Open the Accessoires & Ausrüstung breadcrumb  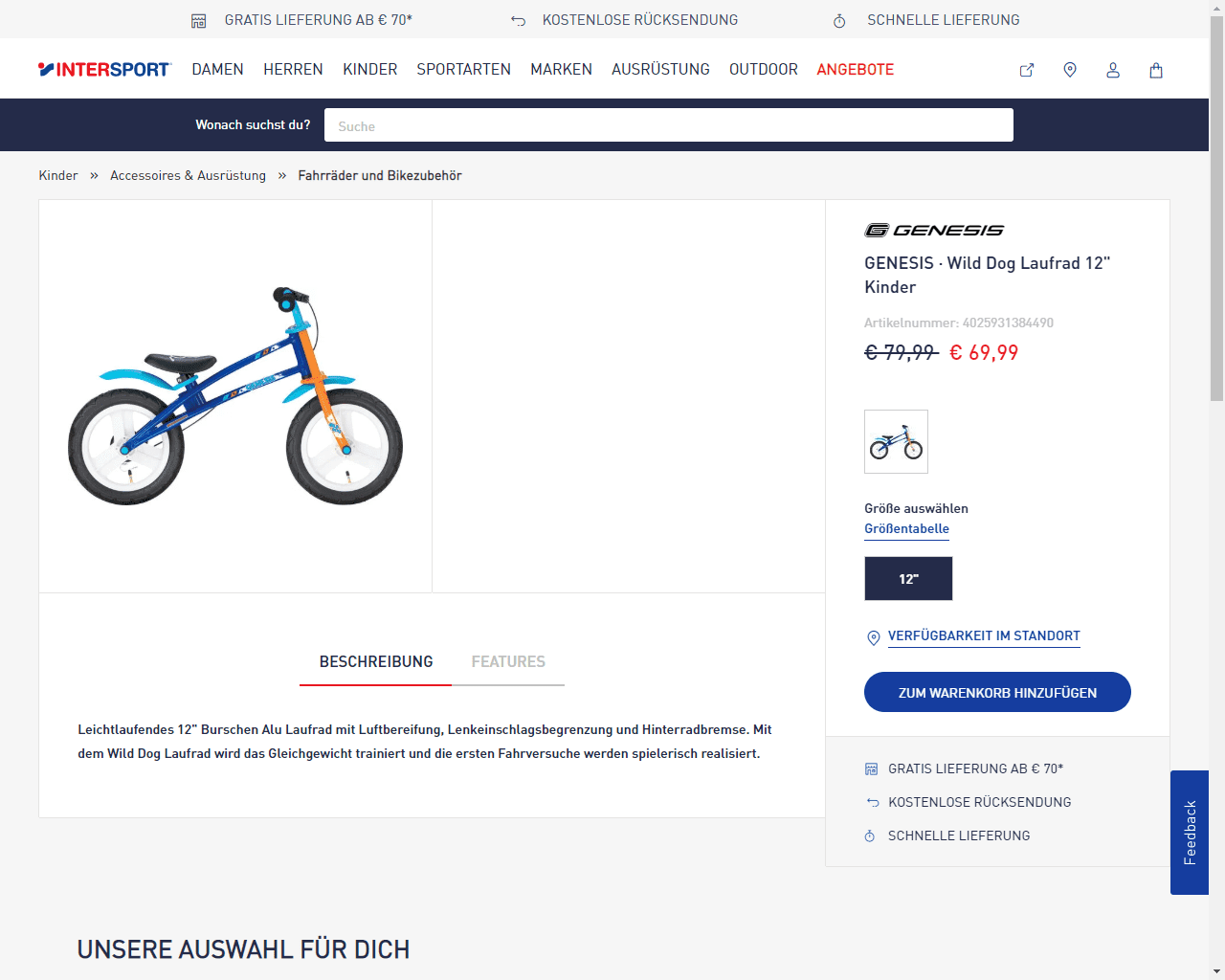pos(188,175)
